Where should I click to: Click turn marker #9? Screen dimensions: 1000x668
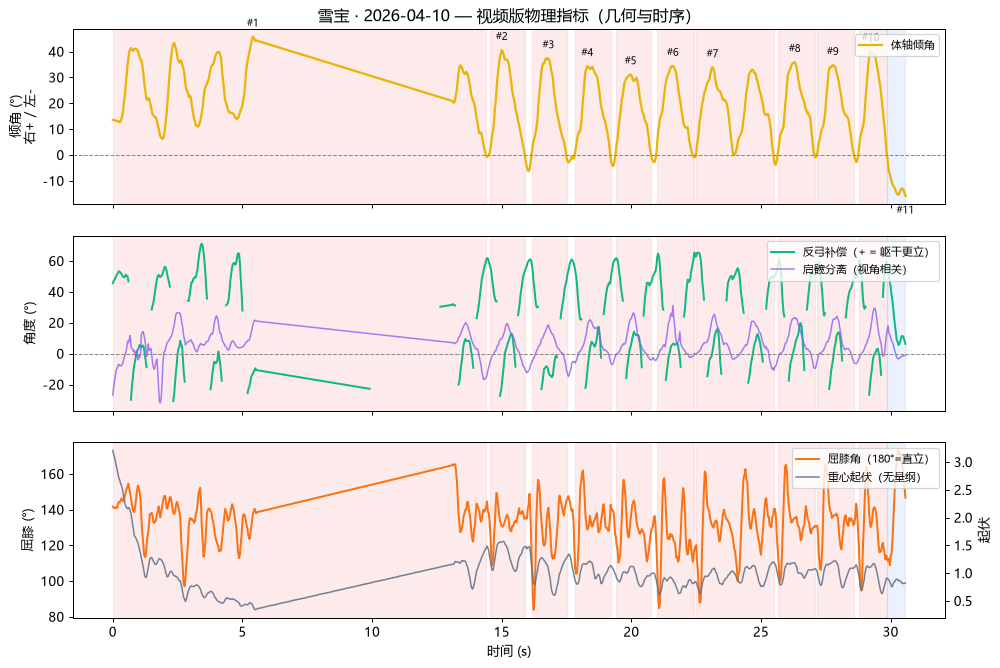[x=833, y=51]
